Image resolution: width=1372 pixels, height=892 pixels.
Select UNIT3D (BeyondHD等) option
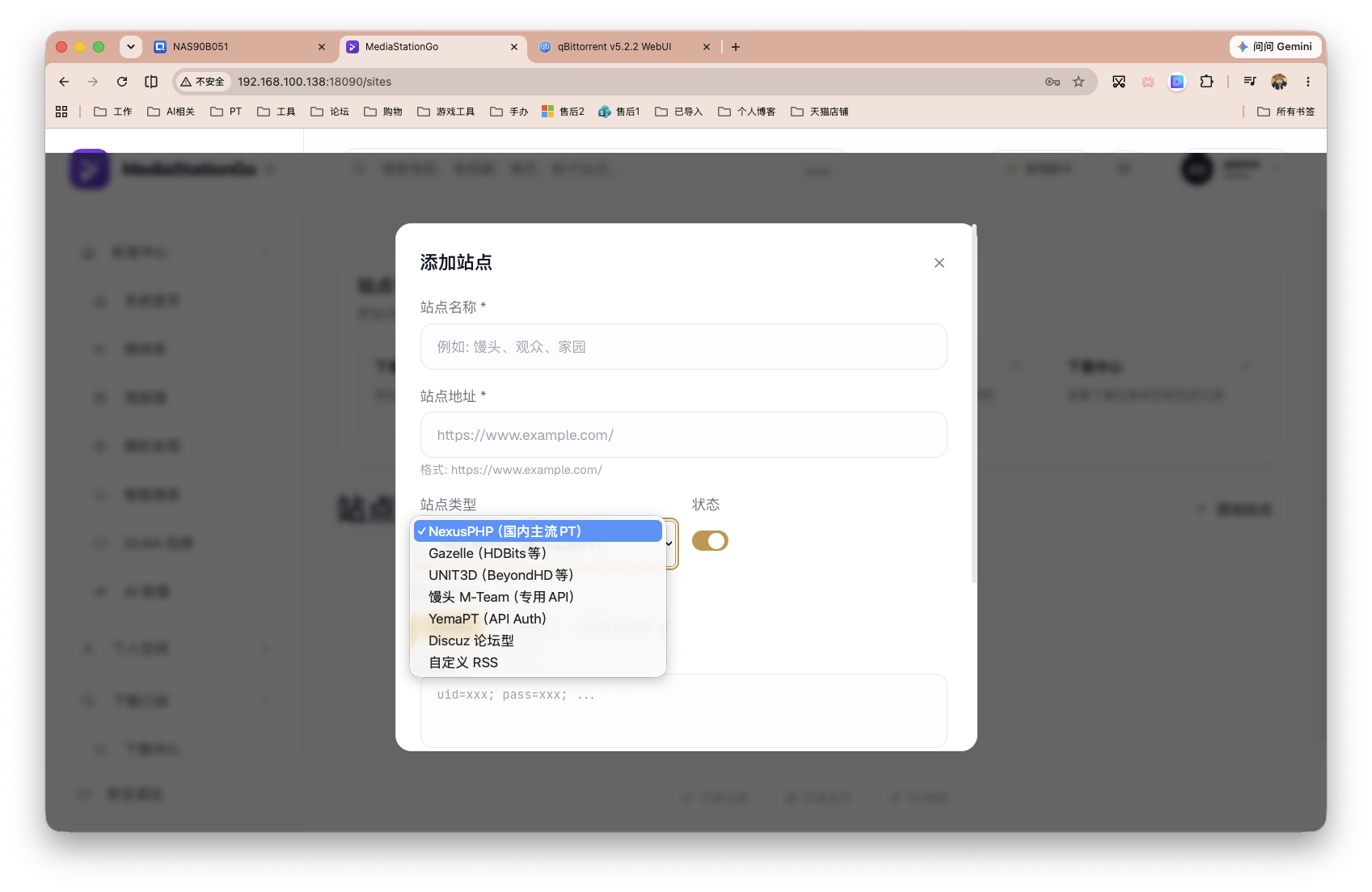538,575
